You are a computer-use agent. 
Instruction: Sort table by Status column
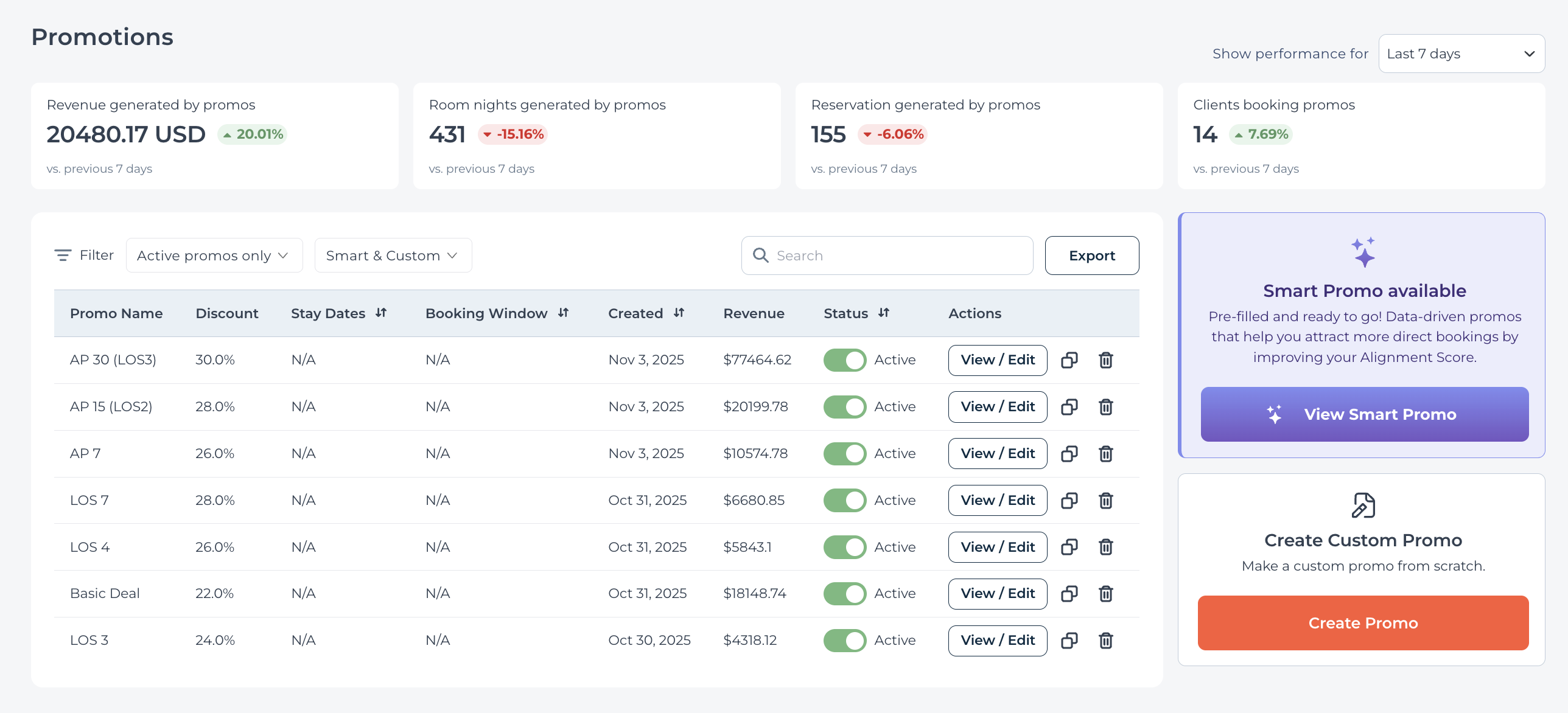tap(883, 313)
